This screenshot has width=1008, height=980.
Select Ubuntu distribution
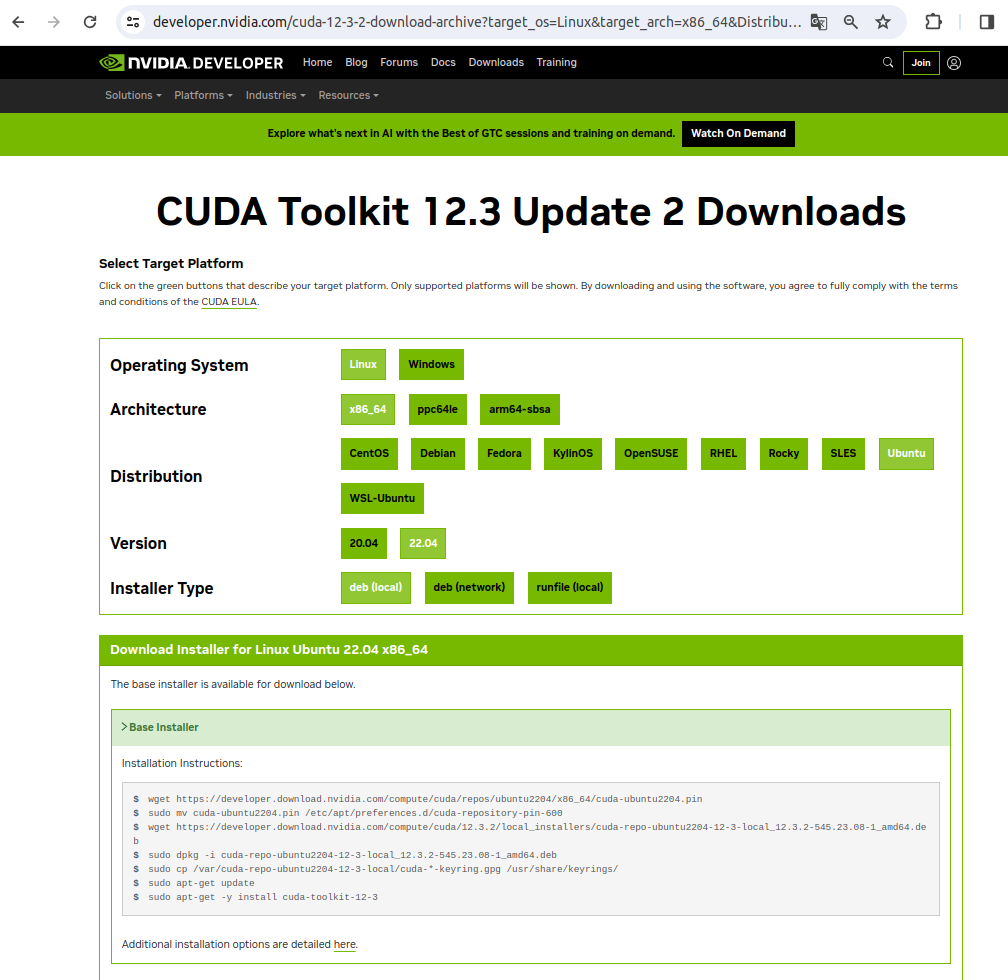point(906,453)
